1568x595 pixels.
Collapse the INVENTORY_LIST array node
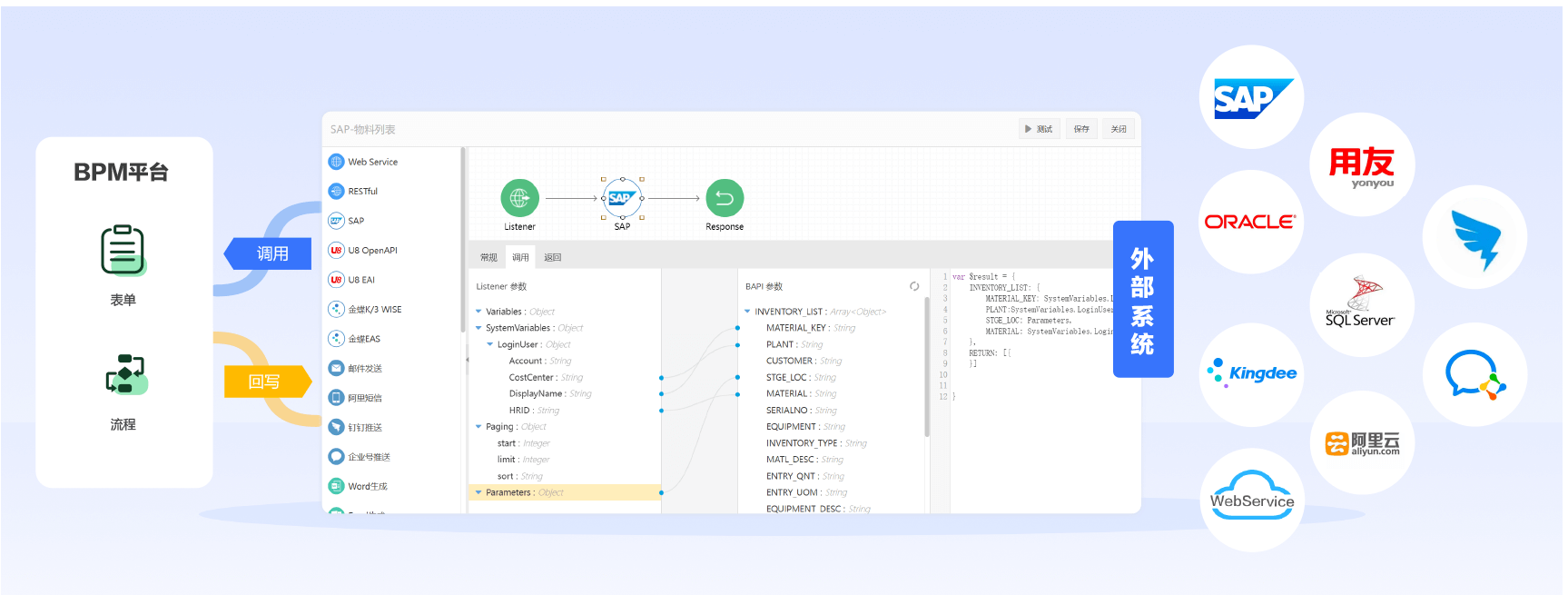click(x=747, y=312)
